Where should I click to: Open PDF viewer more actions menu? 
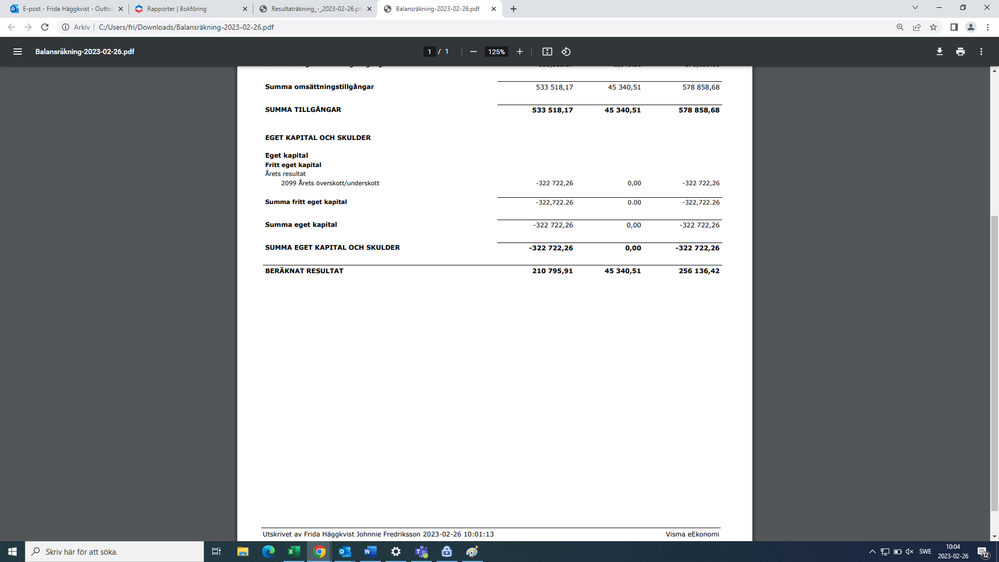981,51
